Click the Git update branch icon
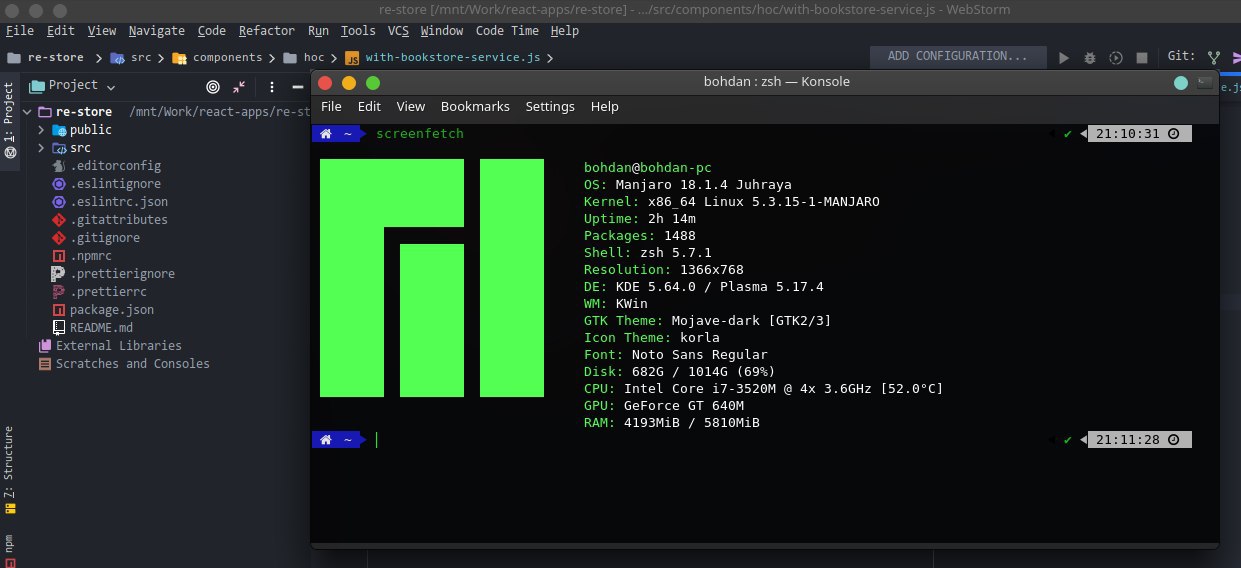 (1214, 57)
